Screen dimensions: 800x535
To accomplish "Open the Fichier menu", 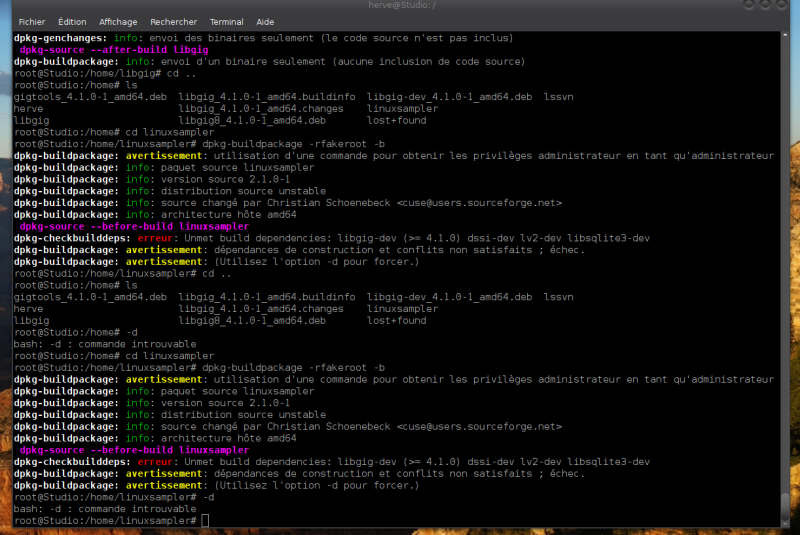I will tap(32, 21).
